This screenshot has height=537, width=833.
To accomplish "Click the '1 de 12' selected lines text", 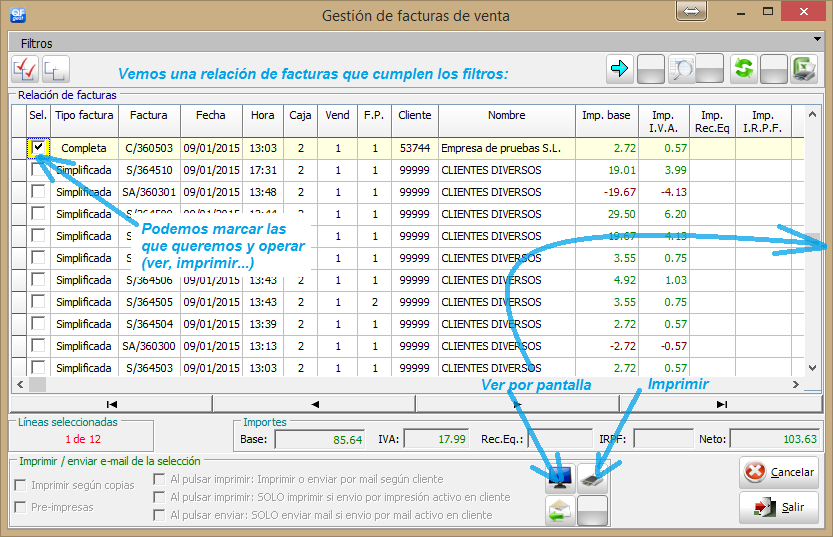I will [83, 439].
